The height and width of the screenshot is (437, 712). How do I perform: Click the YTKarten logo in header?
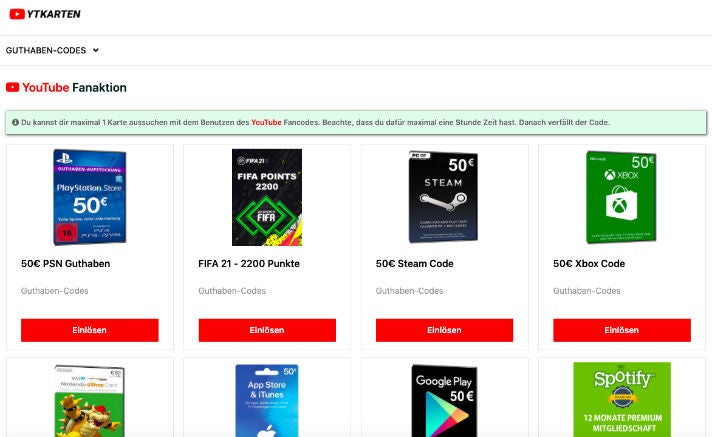pyautogui.click(x=45, y=14)
